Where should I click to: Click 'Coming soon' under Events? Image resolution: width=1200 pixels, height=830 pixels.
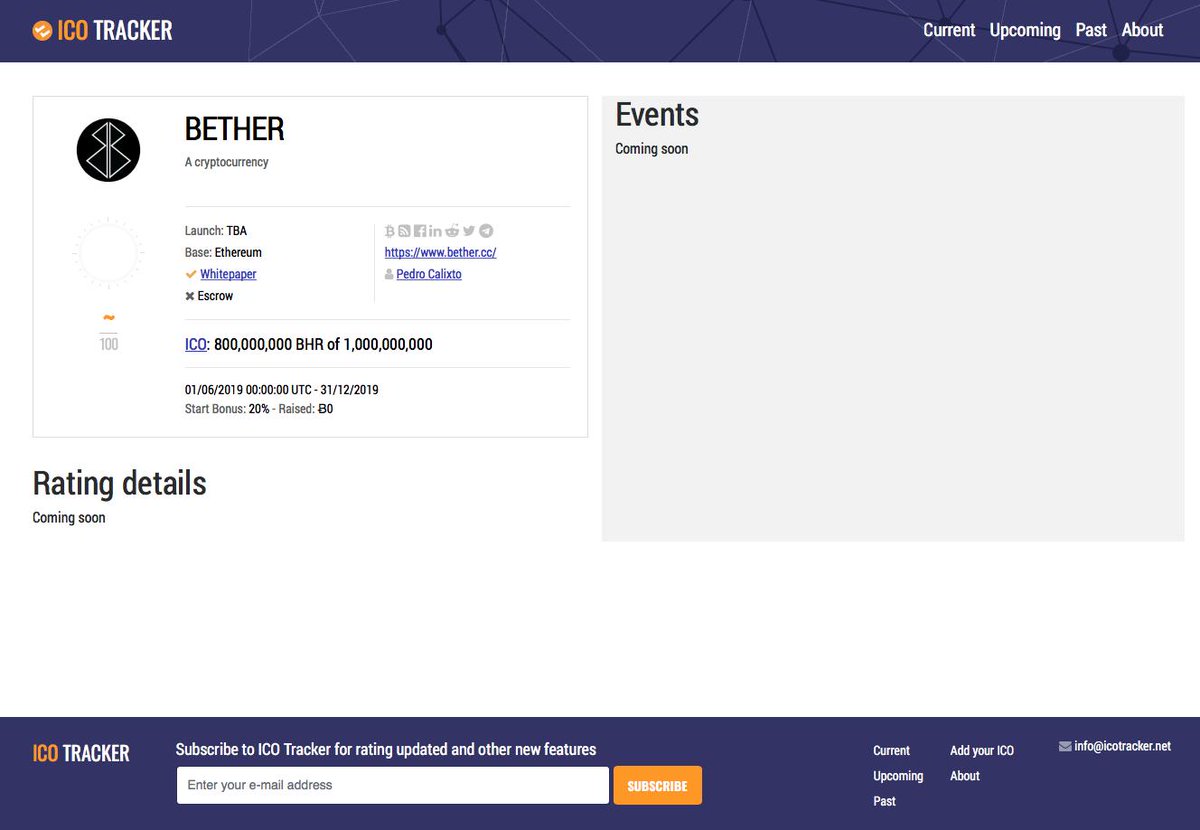652,149
